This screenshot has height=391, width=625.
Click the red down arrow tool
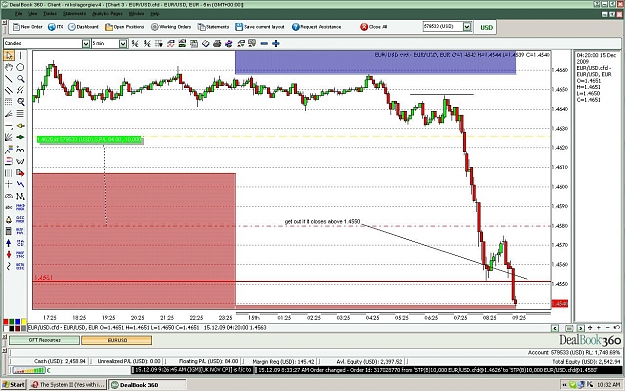click(x=9, y=254)
